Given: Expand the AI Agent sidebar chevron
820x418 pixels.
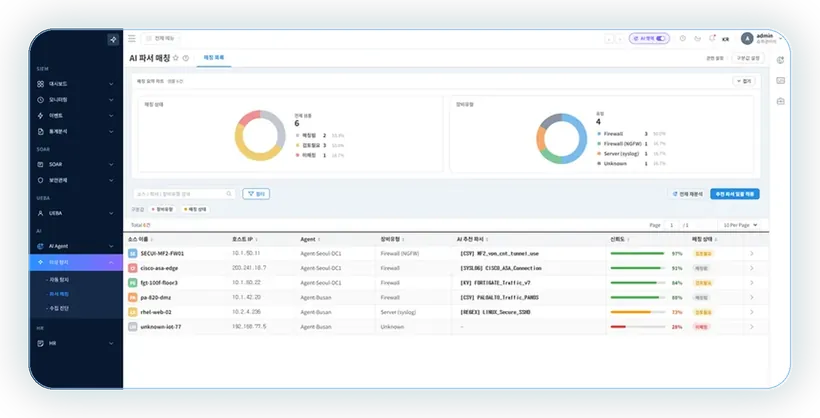Looking at the screenshot, I should pyautogui.click(x=111, y=246).
